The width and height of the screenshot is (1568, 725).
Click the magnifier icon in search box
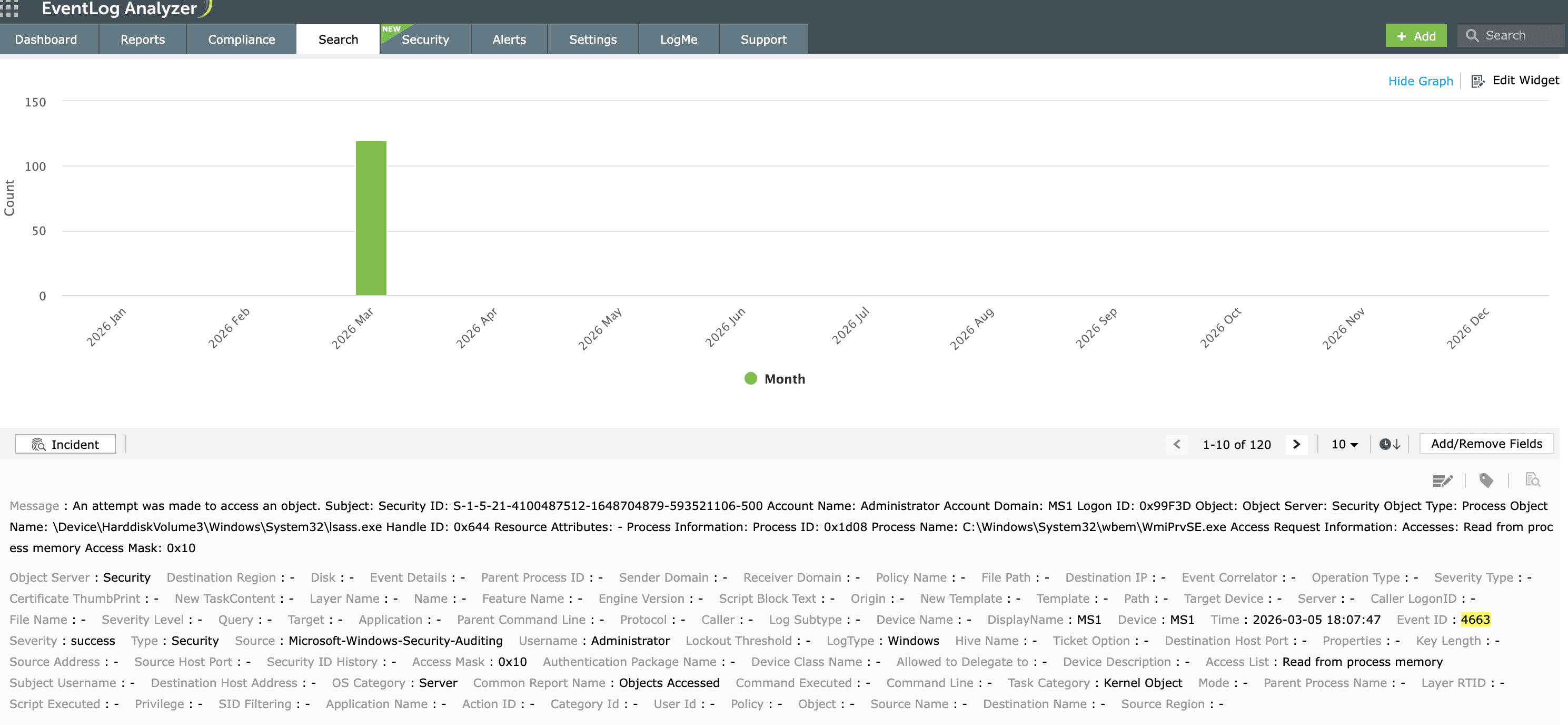[1472, 35]
